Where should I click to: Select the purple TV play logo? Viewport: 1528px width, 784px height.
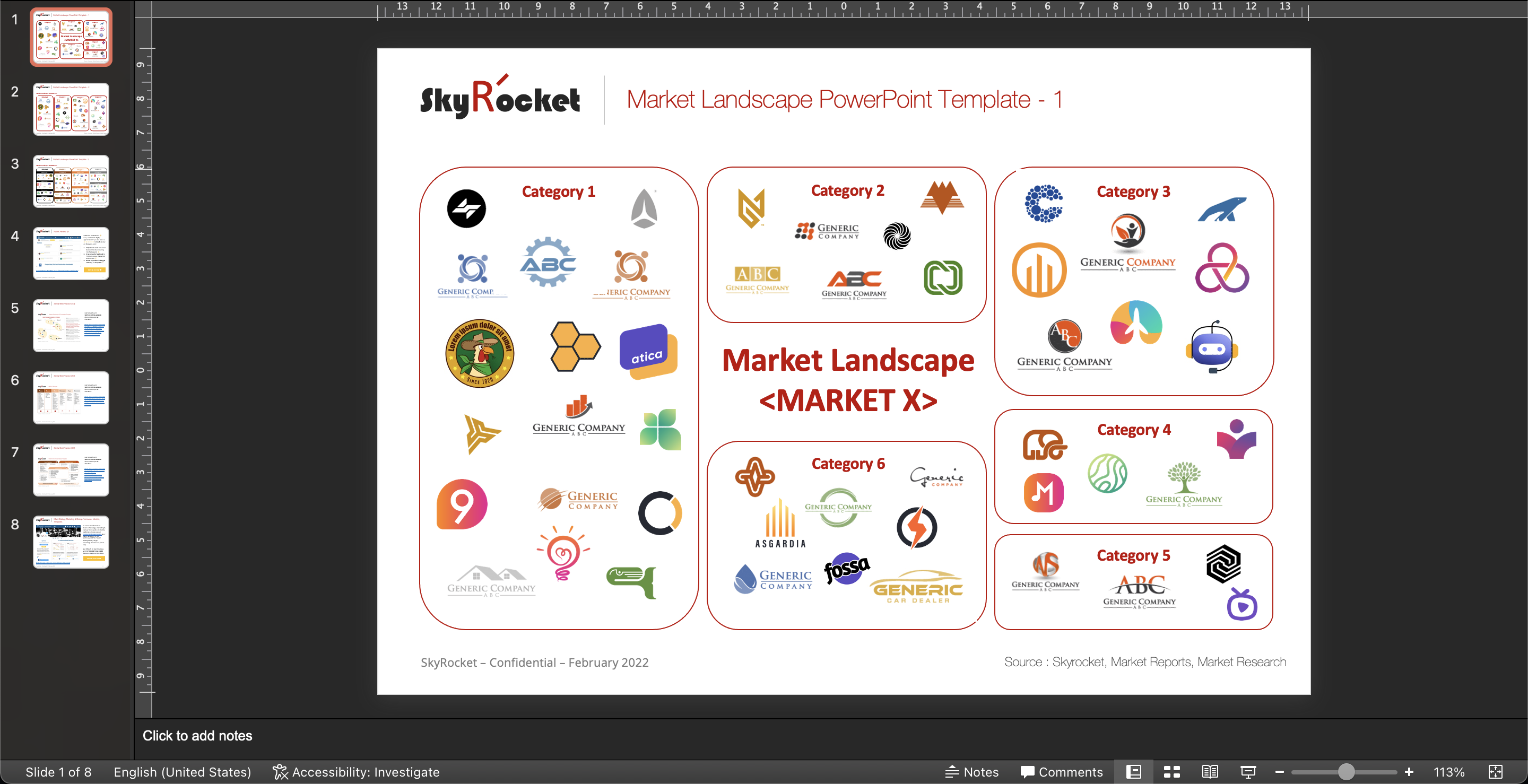1241,604
